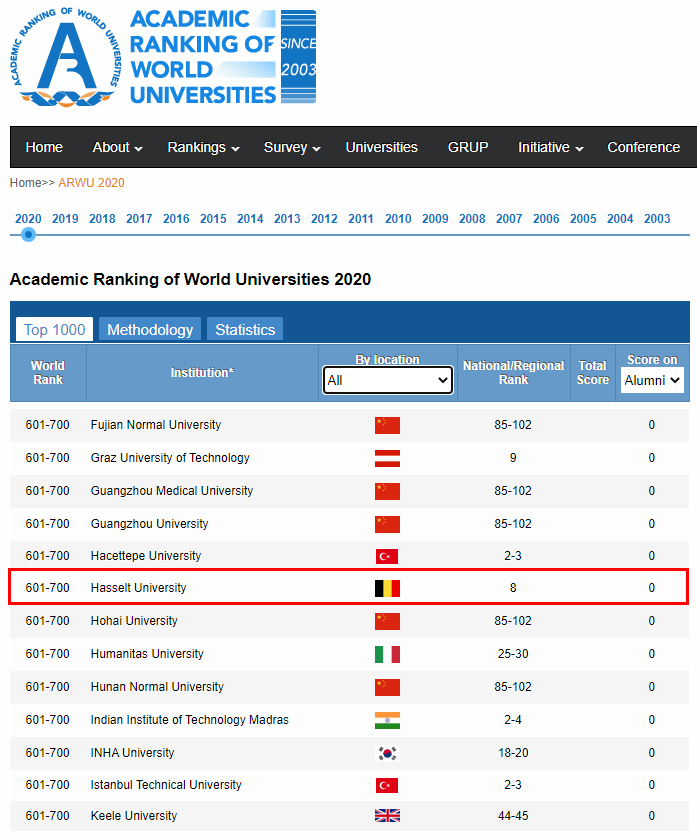Screen dimensions: 697x838
Task: Select year 2015 on timeline
Action: 213,219
